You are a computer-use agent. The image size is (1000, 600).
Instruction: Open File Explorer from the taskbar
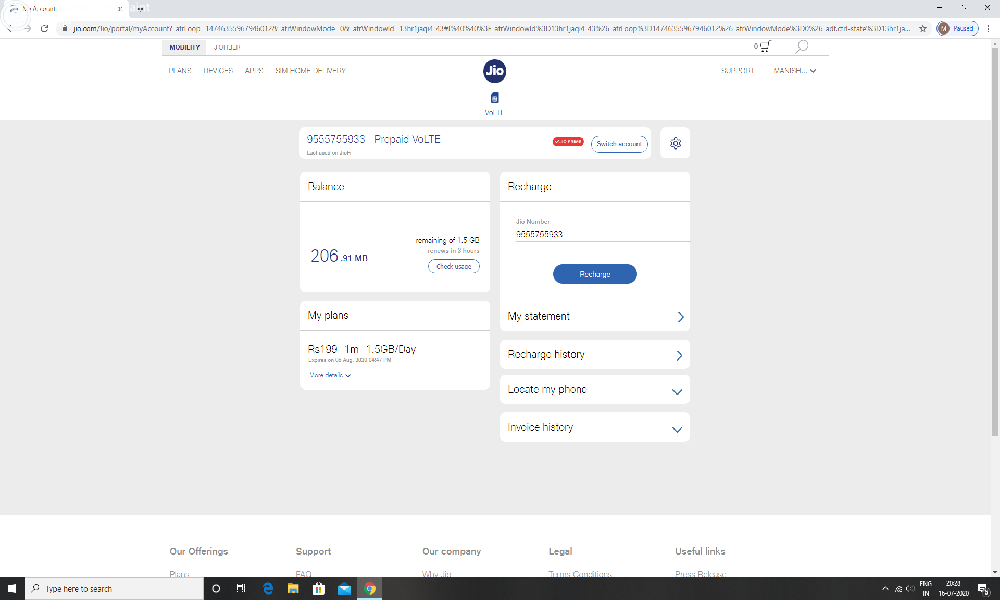pos(293,588)
